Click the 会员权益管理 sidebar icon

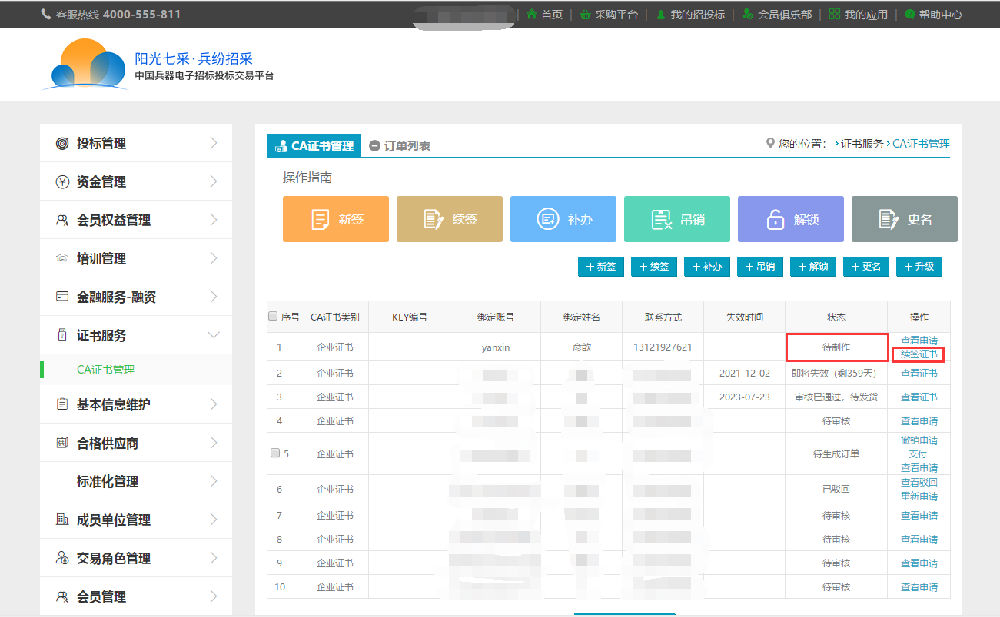pyautogui.click(x=62, y=220)
